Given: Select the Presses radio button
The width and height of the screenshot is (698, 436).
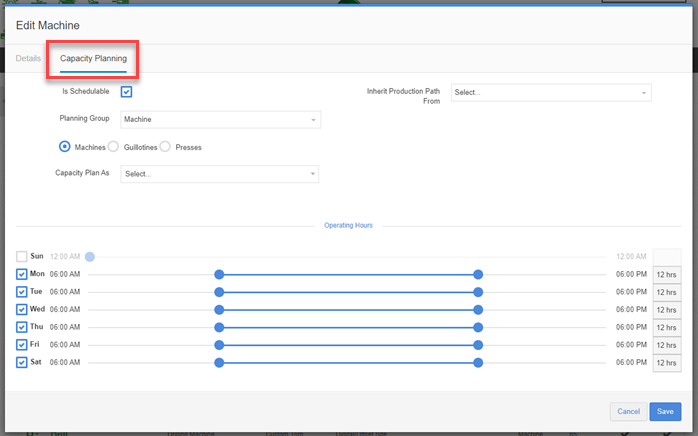Looking at the screenshot, I should 165,147.
